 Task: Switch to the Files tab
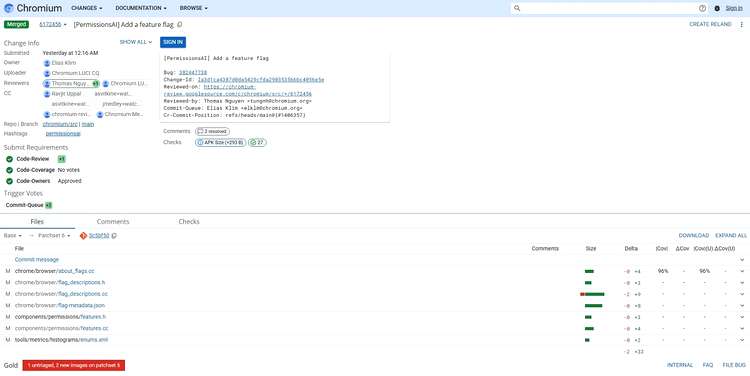click(37, 221)
